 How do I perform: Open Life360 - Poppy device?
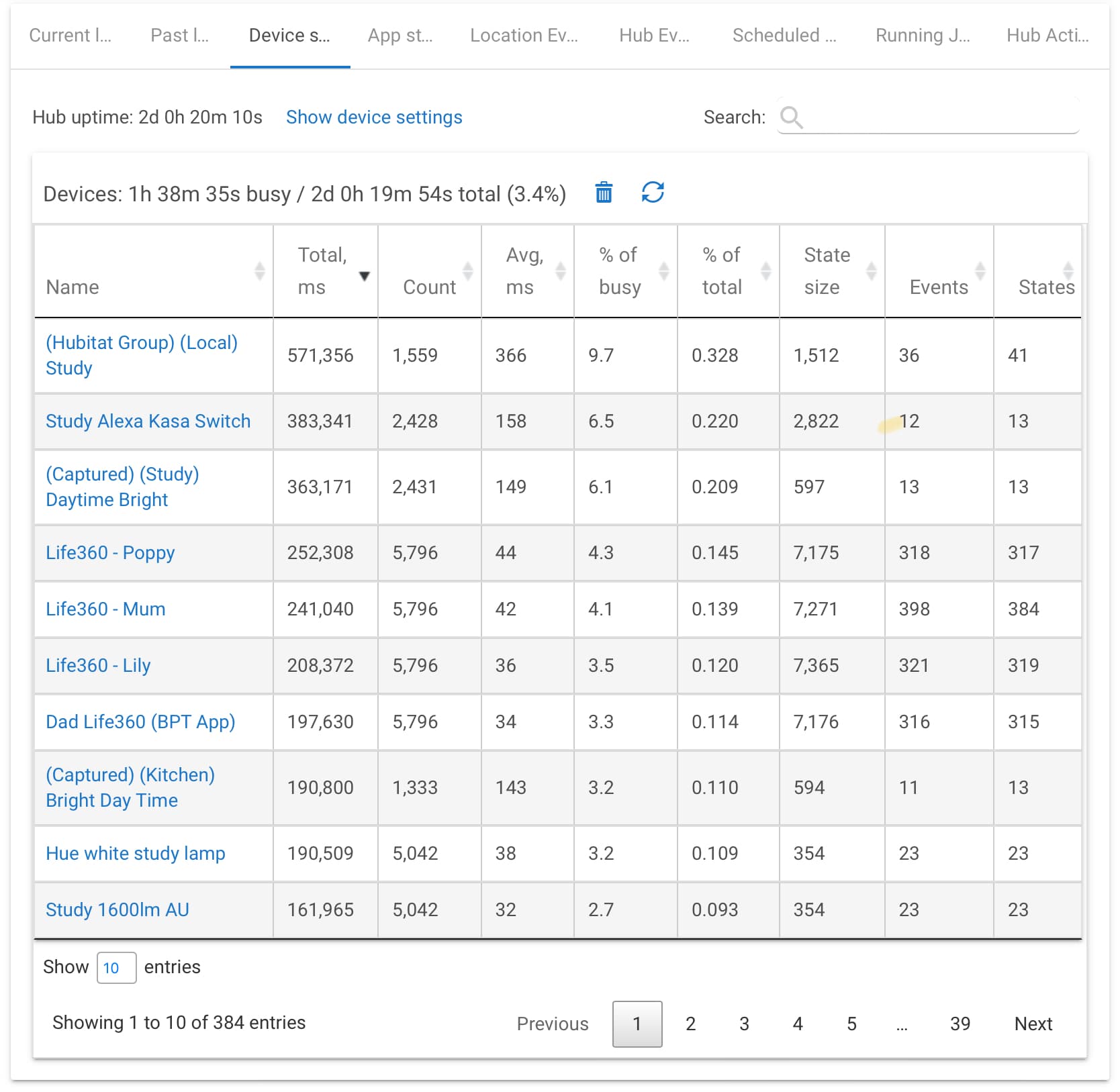click(x=110, y=553)
